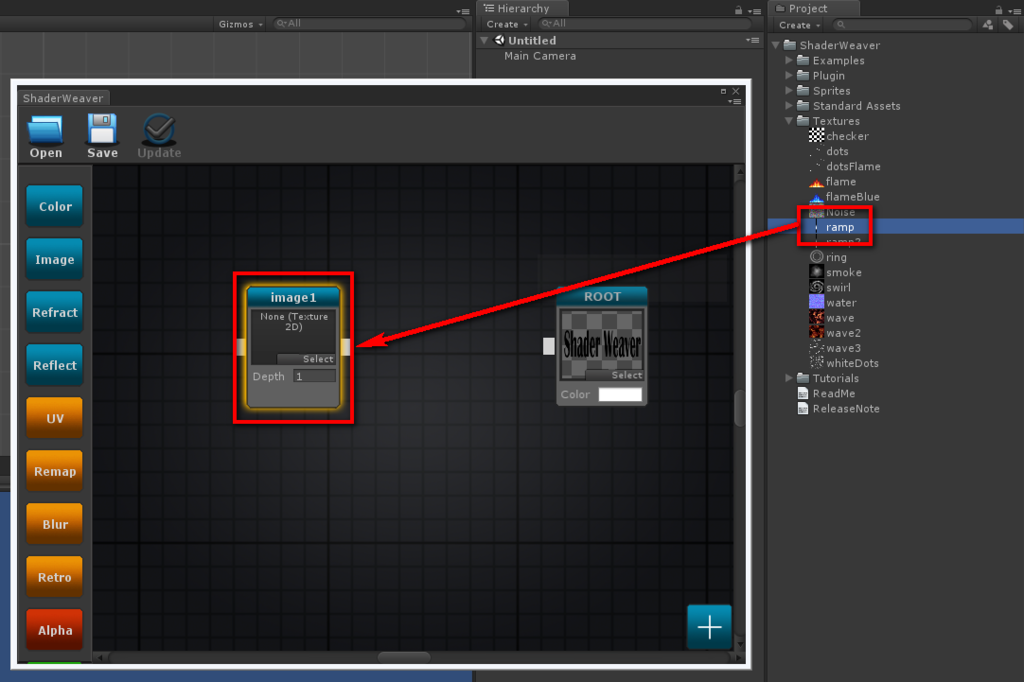
Task: Add a Reflect node from the sidebar
Action: (x=55, y=365)
